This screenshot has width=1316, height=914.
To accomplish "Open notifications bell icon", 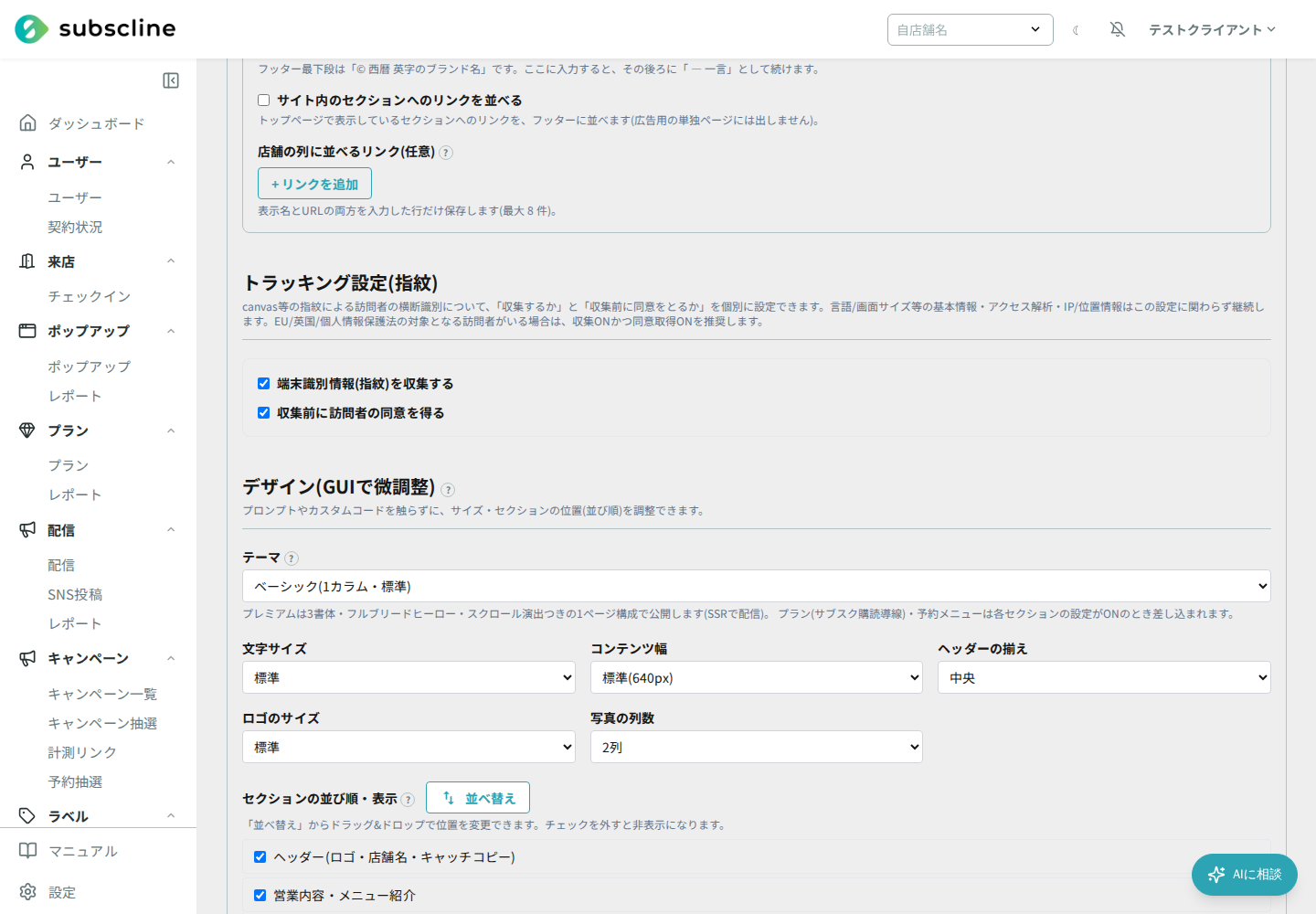I will [x=1117, y=29].
